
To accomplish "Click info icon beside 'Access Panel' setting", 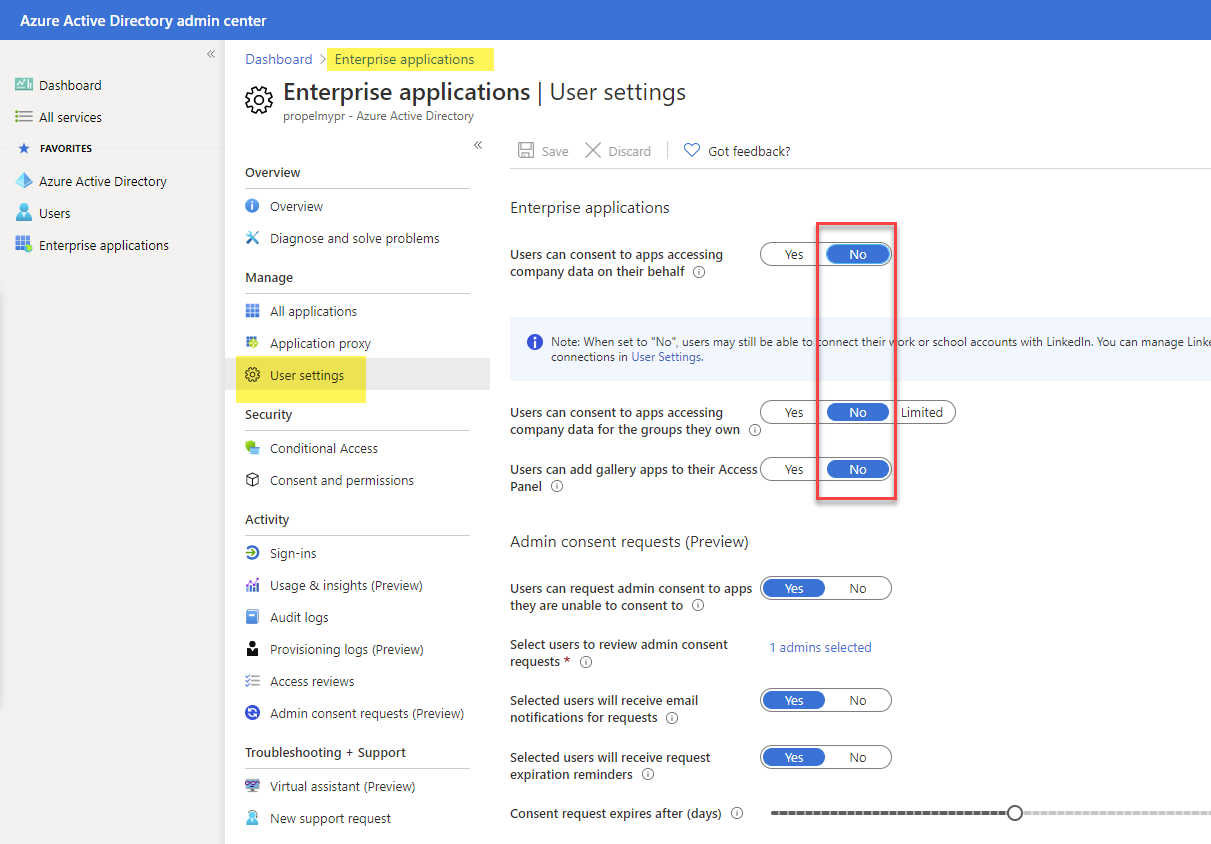I will click(557, 487).
